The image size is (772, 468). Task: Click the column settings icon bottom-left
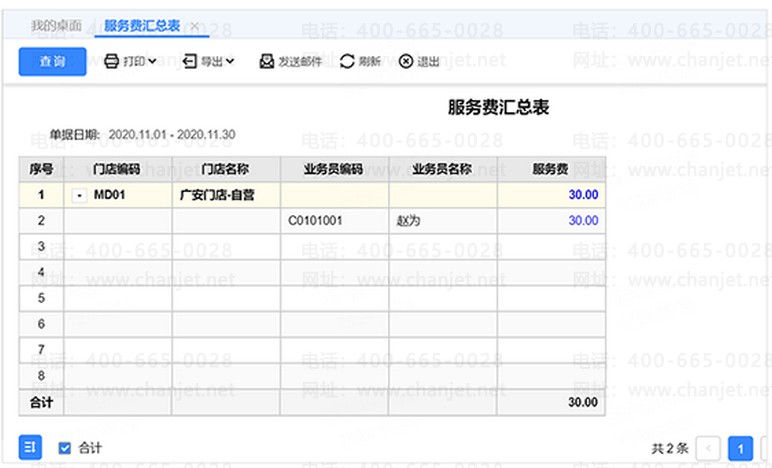click(30, 447)
